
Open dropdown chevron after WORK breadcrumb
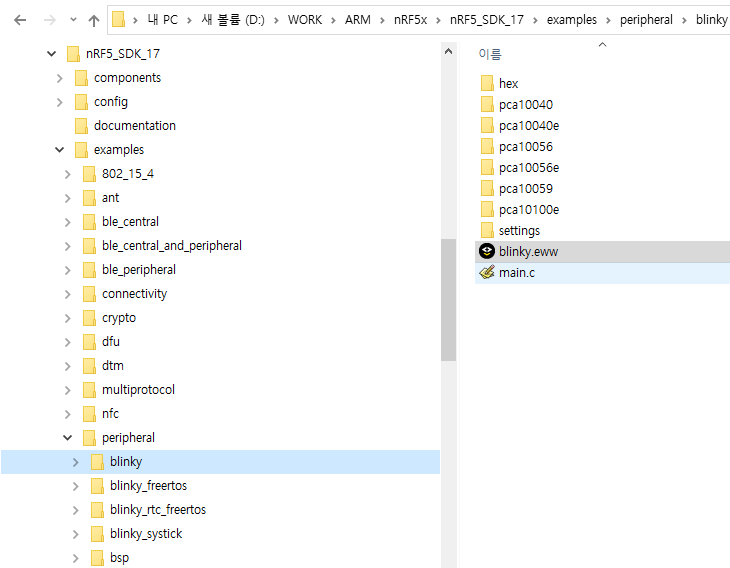[333, 20]
